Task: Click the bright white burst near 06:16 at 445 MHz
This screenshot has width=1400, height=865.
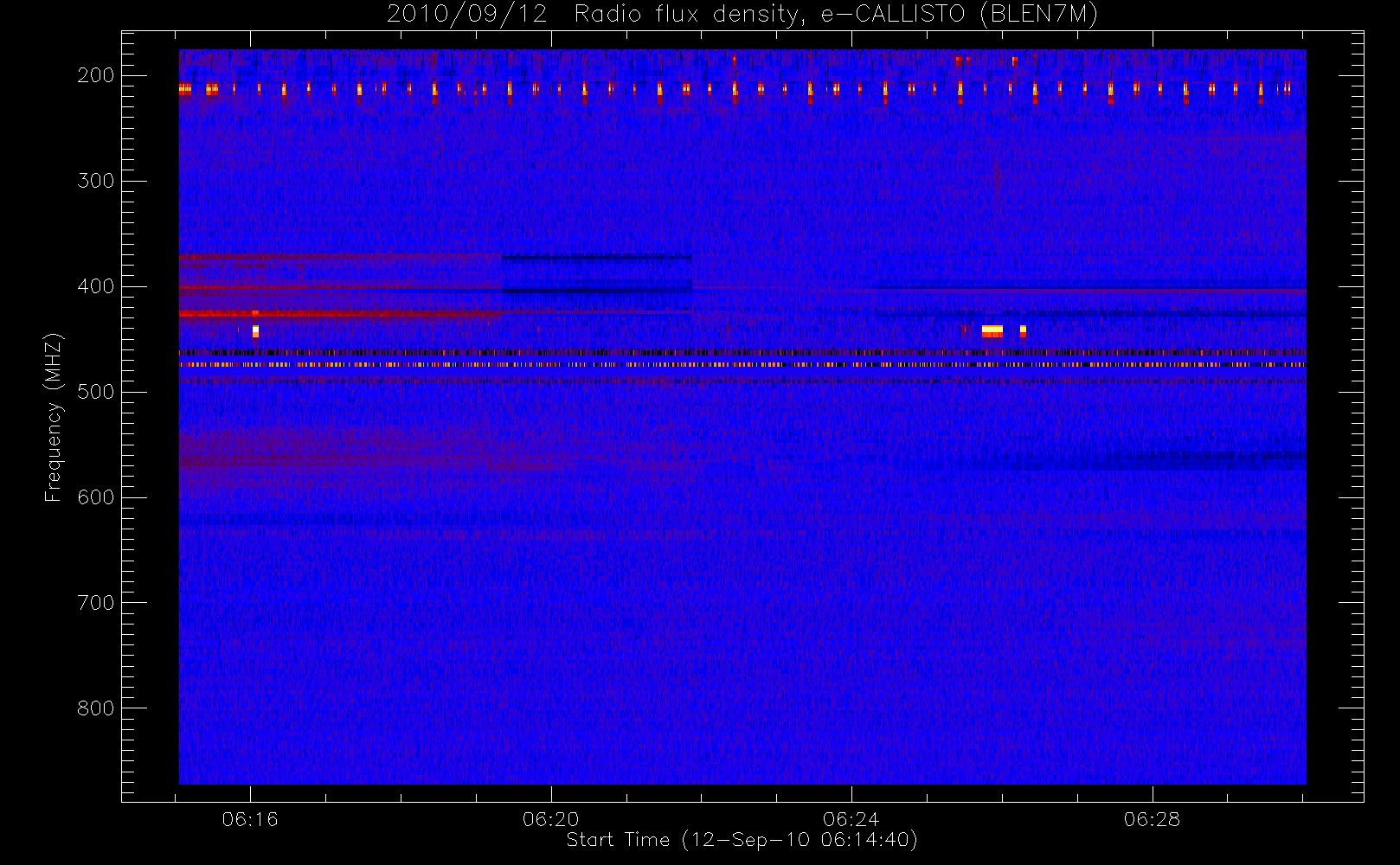Action: [255, 331]
